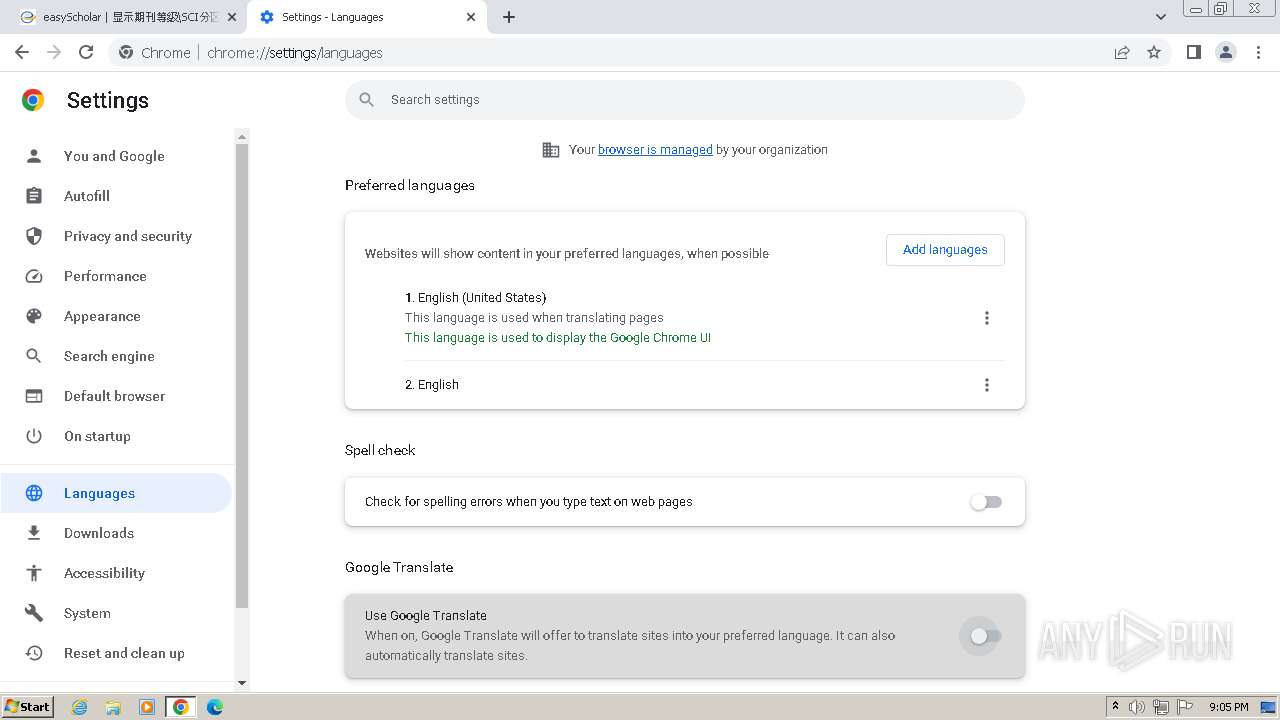Click the clipboard icon beside Autofill
This screenshot has width=1280, height=720.
[34, 196]
